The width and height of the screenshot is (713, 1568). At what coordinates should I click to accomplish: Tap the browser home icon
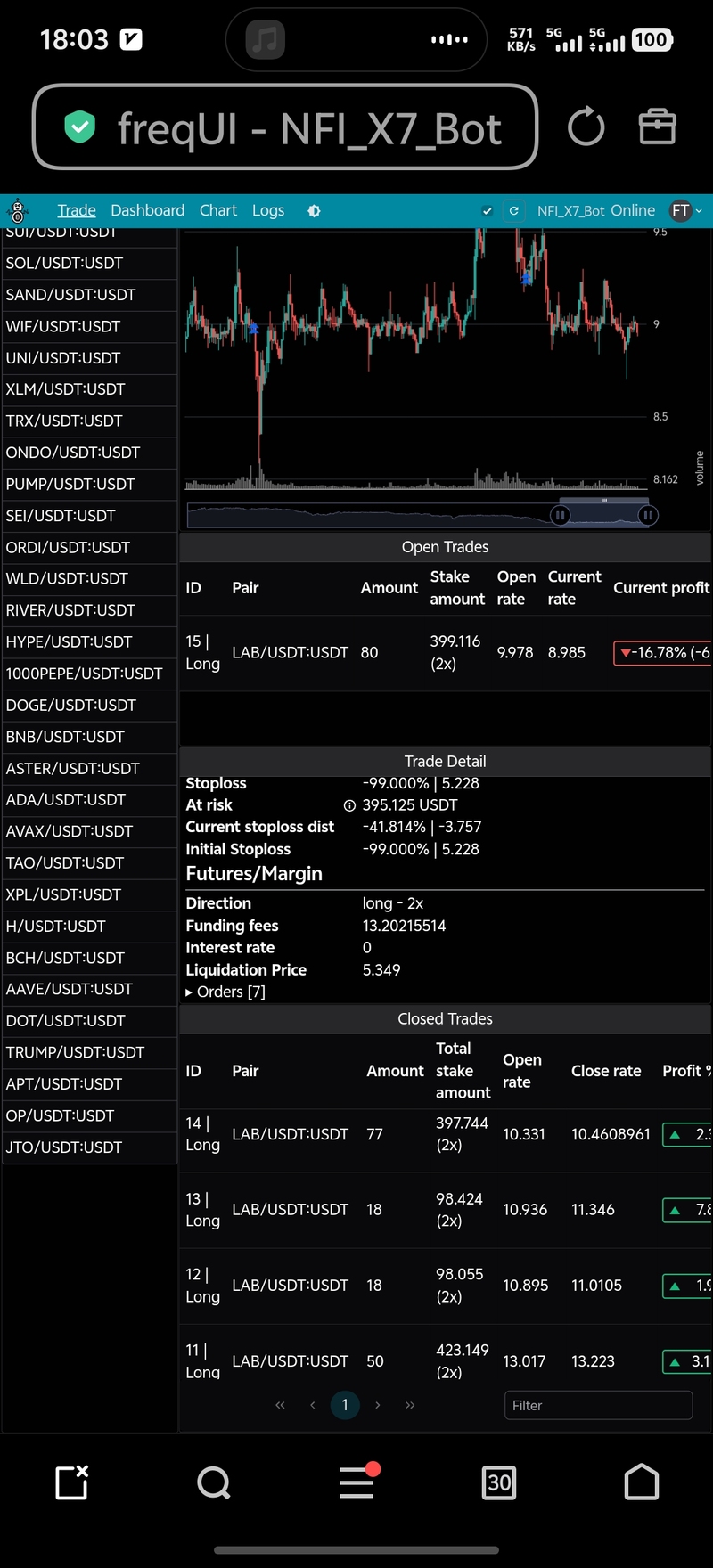[x=642, y=1482]
